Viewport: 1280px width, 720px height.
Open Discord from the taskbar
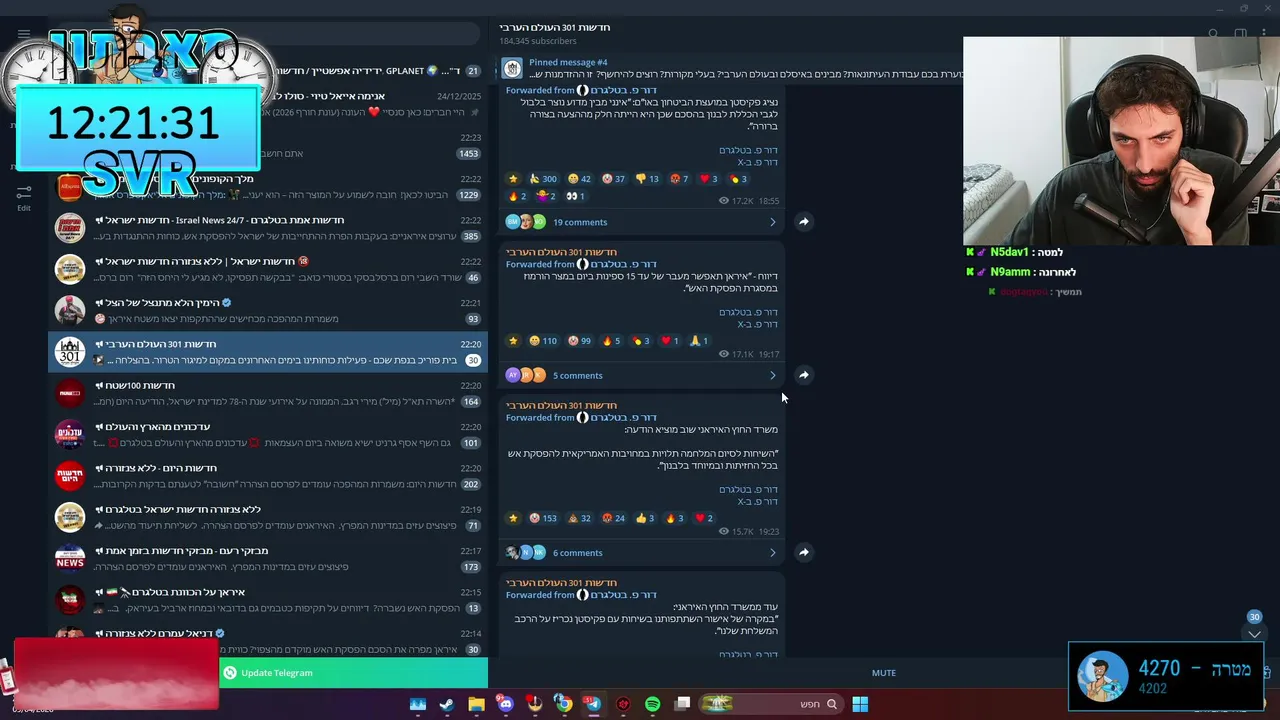pyautogui.click(x=505, y=704)
